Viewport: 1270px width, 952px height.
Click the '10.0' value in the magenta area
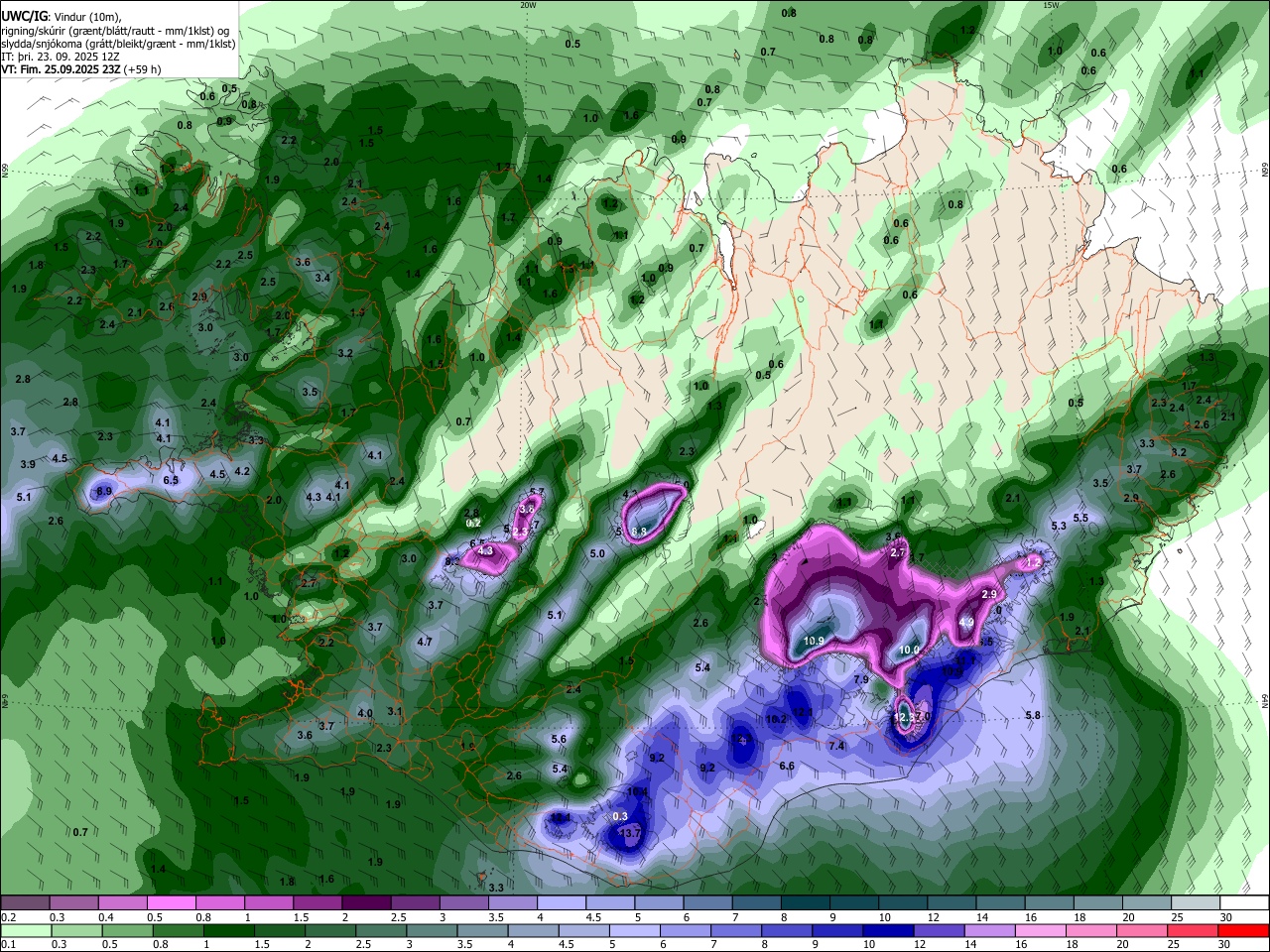click(909, 651)
